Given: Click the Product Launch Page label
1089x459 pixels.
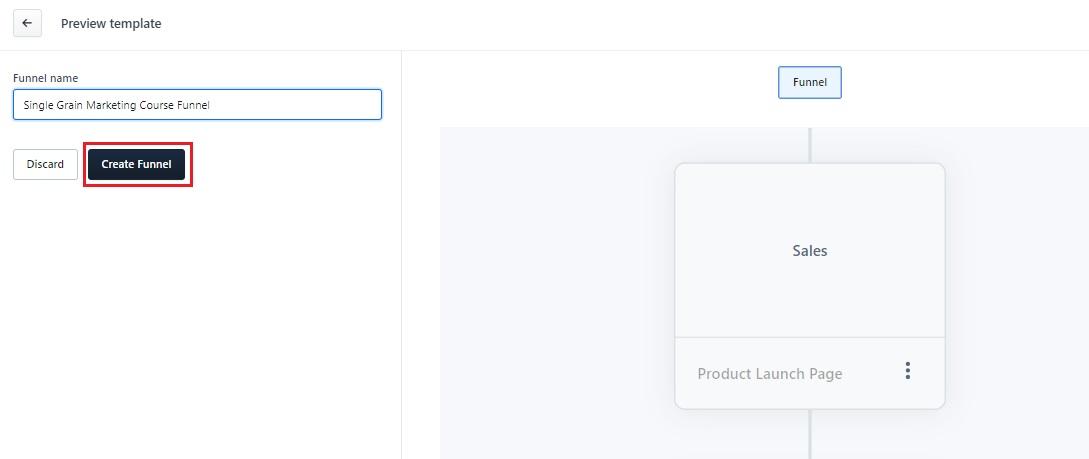Looking at the screenshot, I should (769, 374).
